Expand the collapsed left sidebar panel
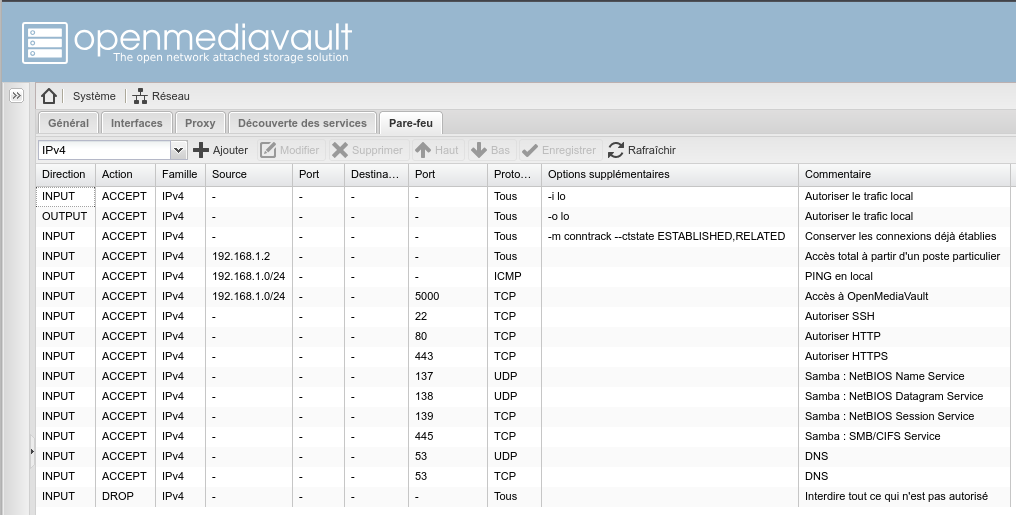Image resolution: width=1016 pixels, height=515 pixels. tap(17, 96)
